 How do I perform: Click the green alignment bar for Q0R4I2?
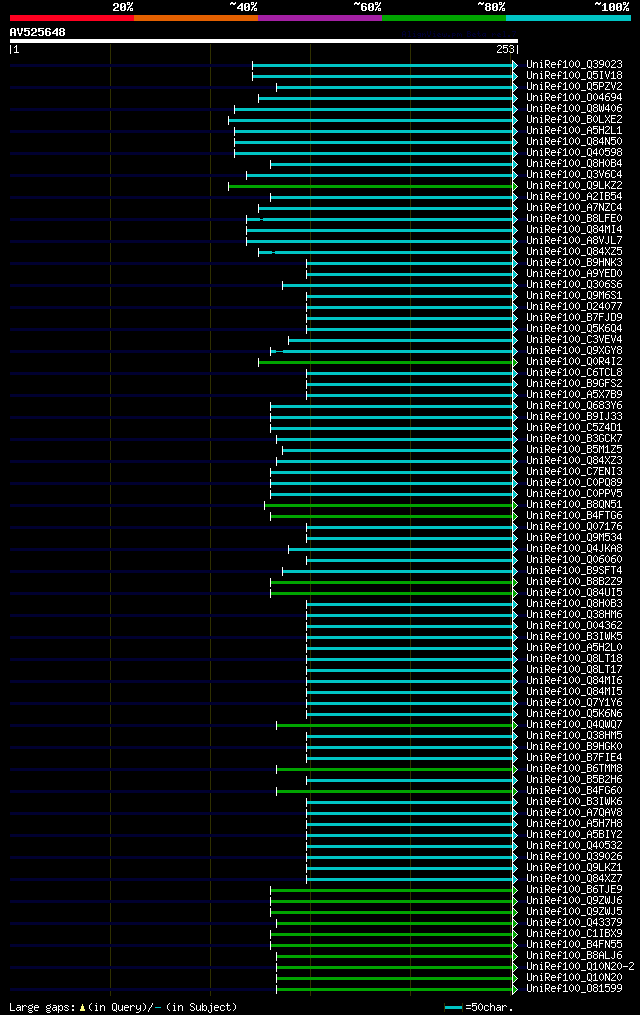(388, 362)
